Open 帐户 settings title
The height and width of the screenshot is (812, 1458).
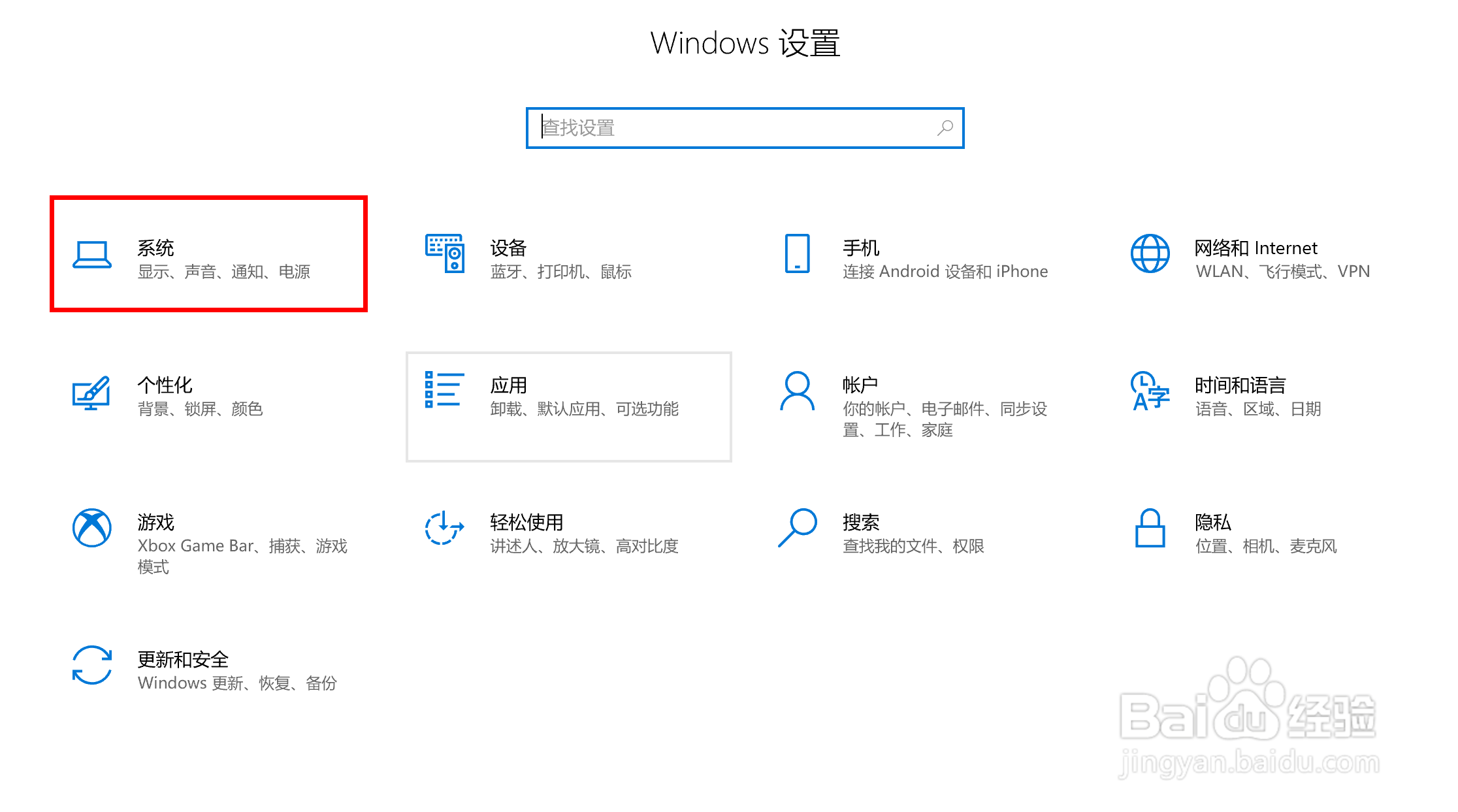point(860,385)
